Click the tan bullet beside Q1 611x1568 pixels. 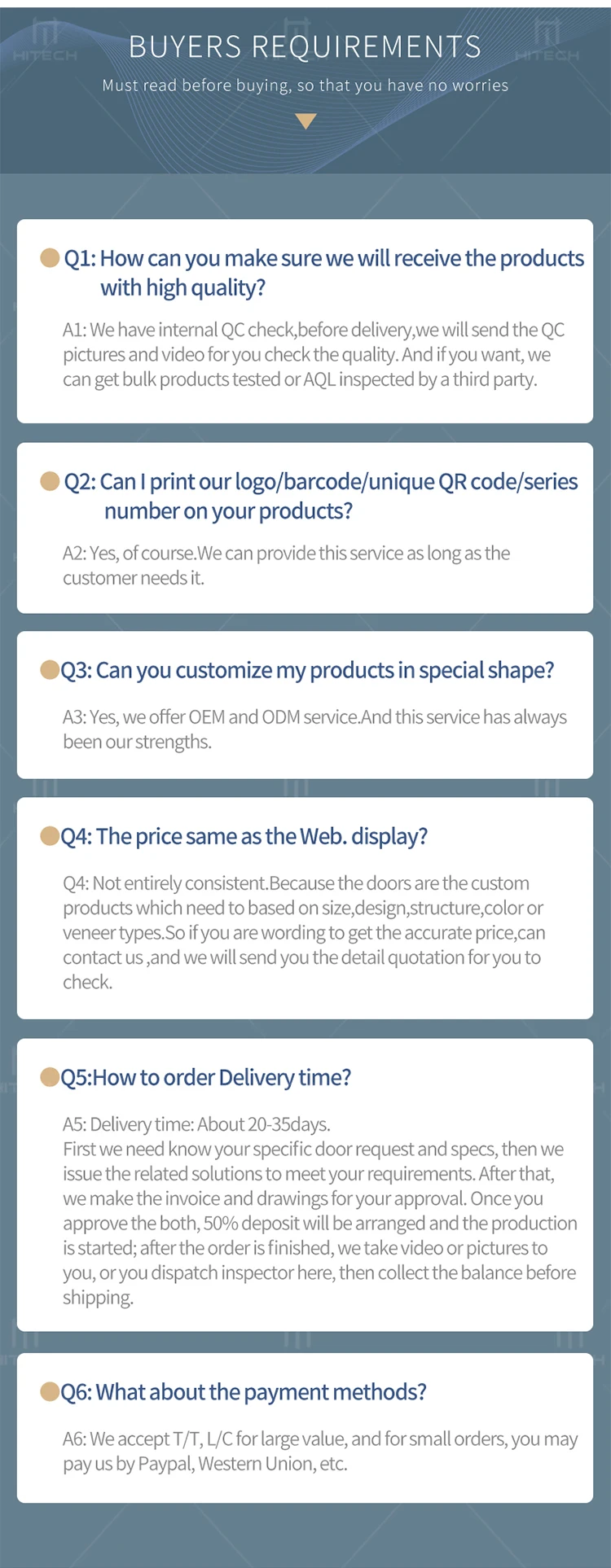(50, 258)
